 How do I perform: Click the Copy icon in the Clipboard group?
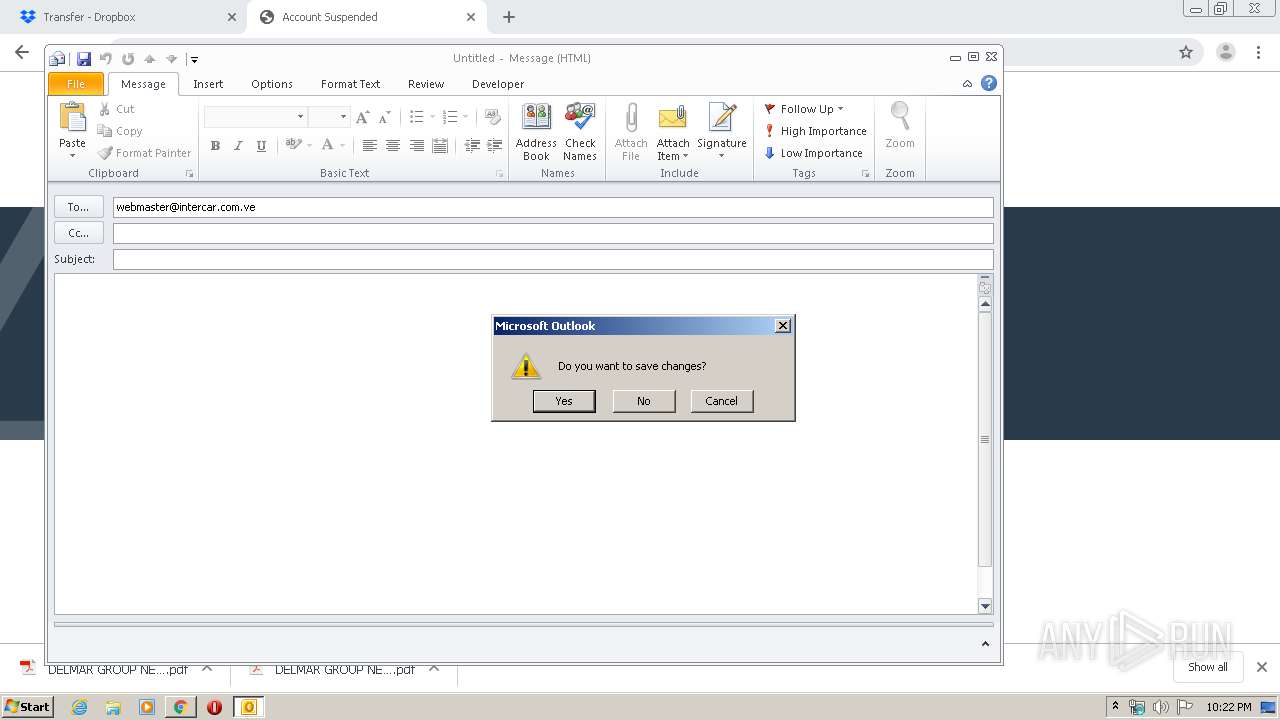(105, 131)
